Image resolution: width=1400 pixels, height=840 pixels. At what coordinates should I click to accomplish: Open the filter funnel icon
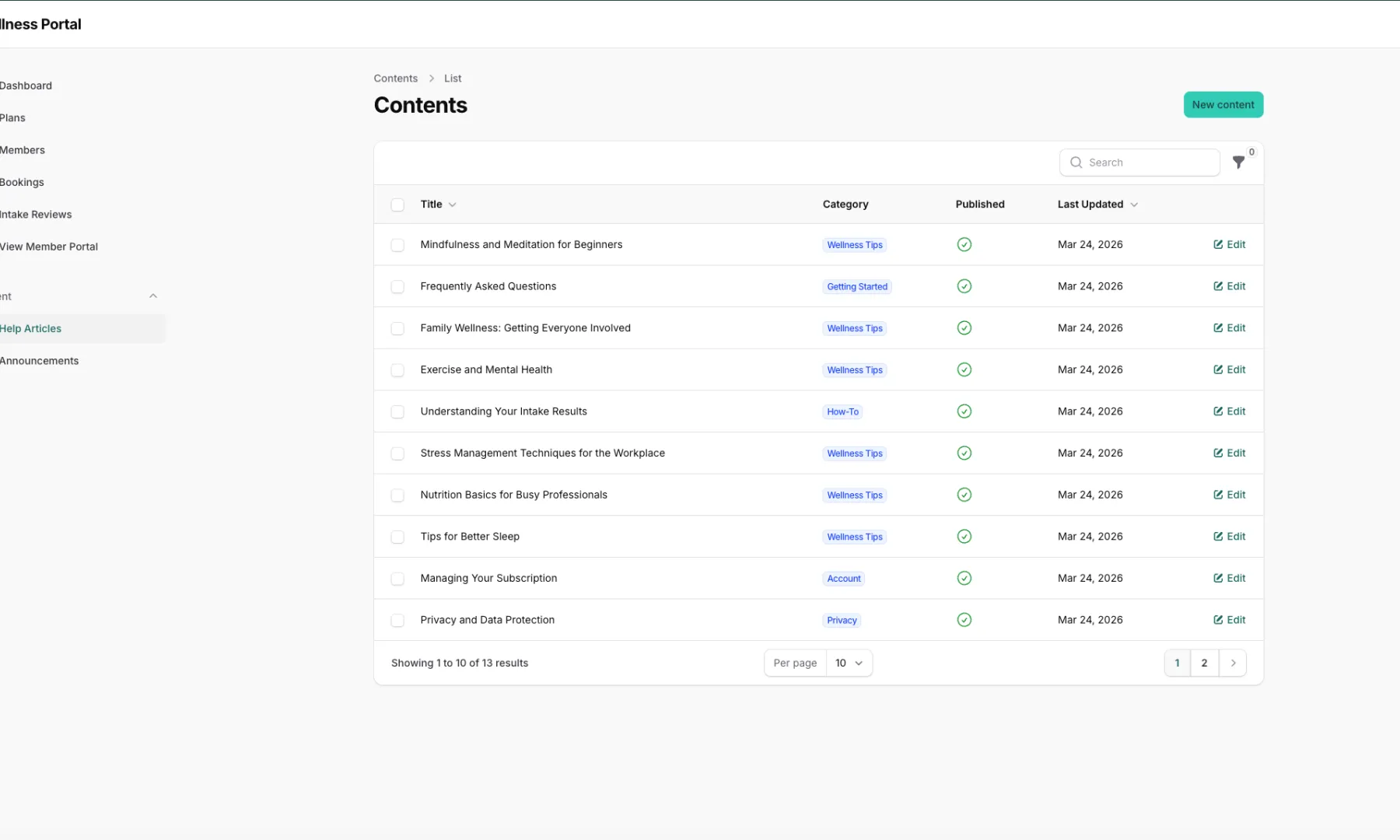coord(1238,163)
